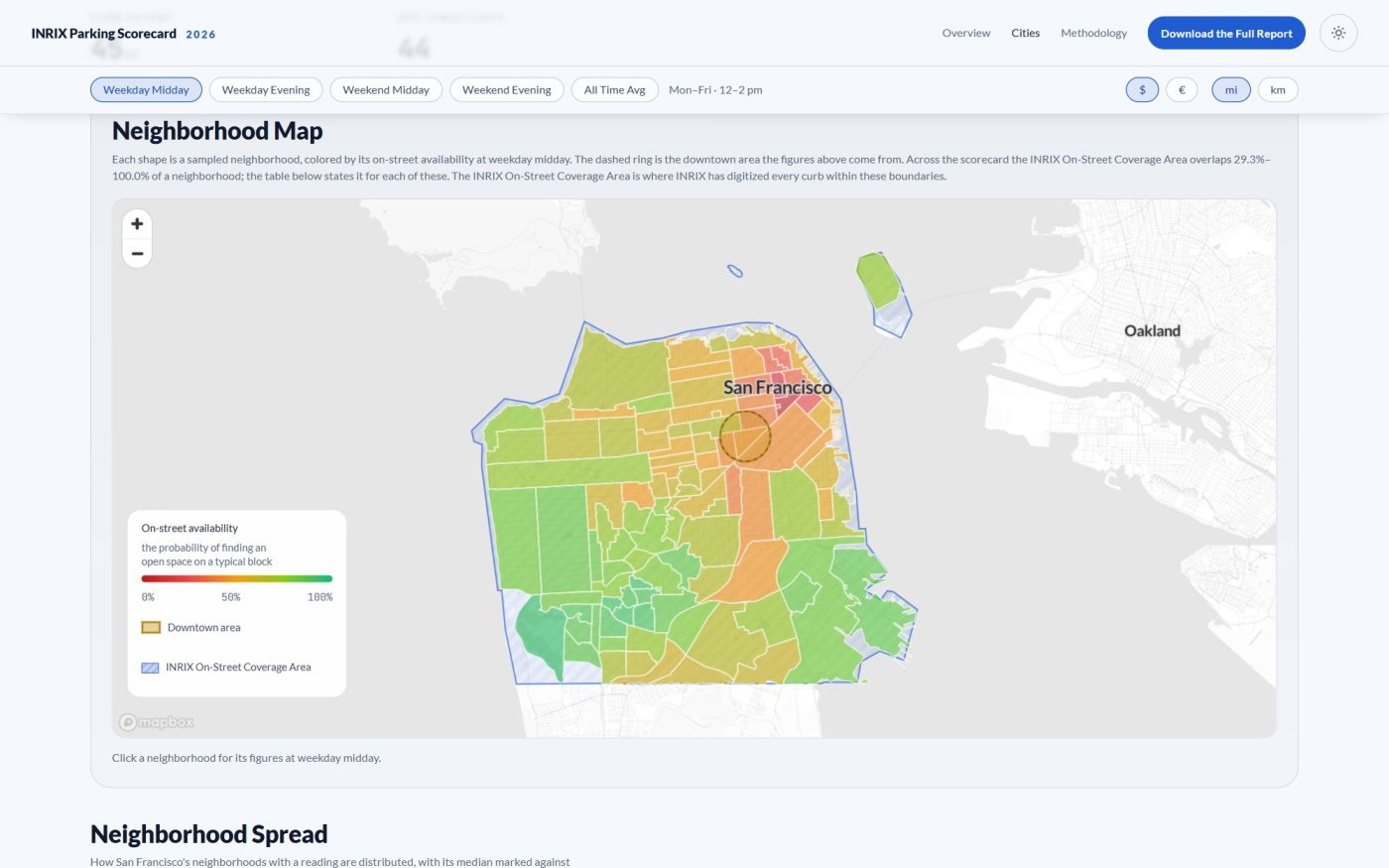The image size is (1389, 868).
Task: Click the 50% legend scale label
Action: point(231,597)
